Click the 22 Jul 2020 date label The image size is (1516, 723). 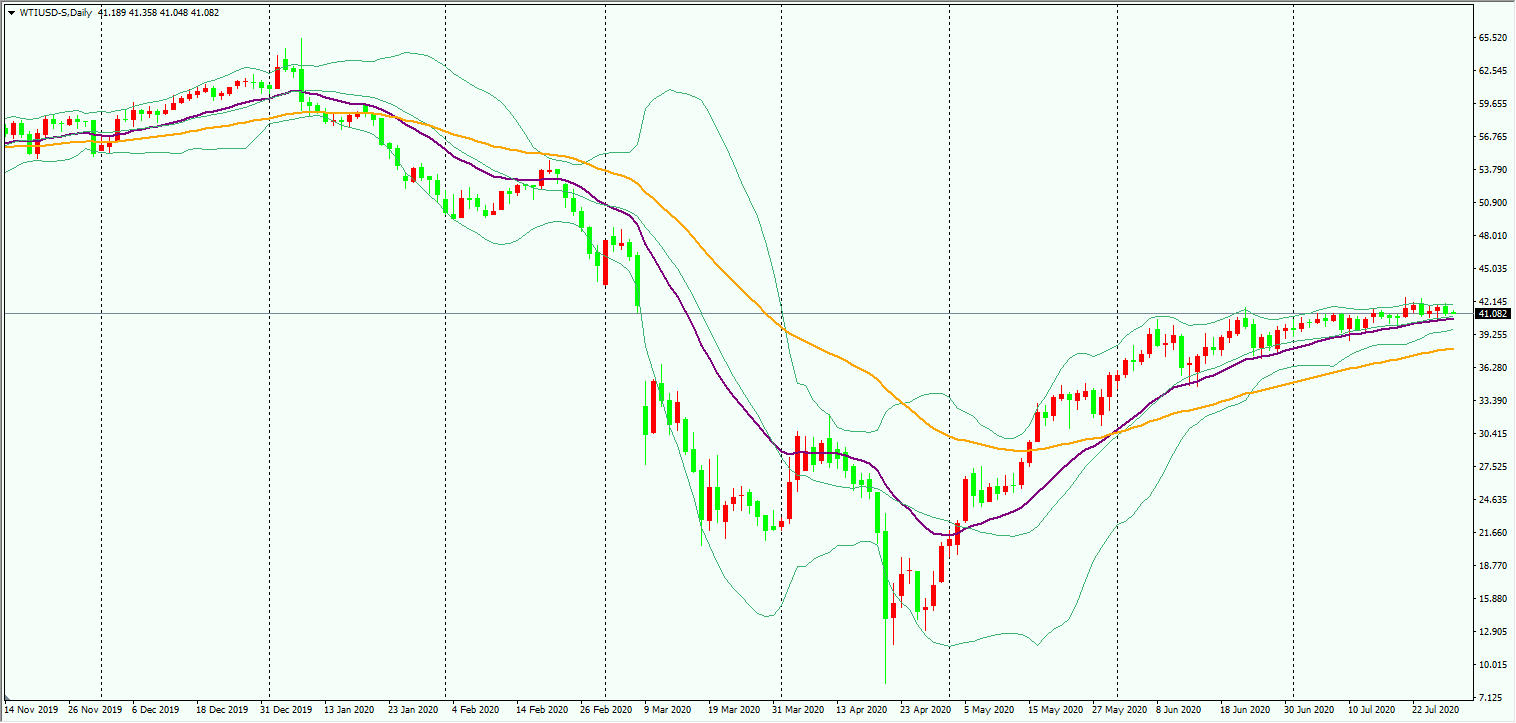[x=1436, y=710]
